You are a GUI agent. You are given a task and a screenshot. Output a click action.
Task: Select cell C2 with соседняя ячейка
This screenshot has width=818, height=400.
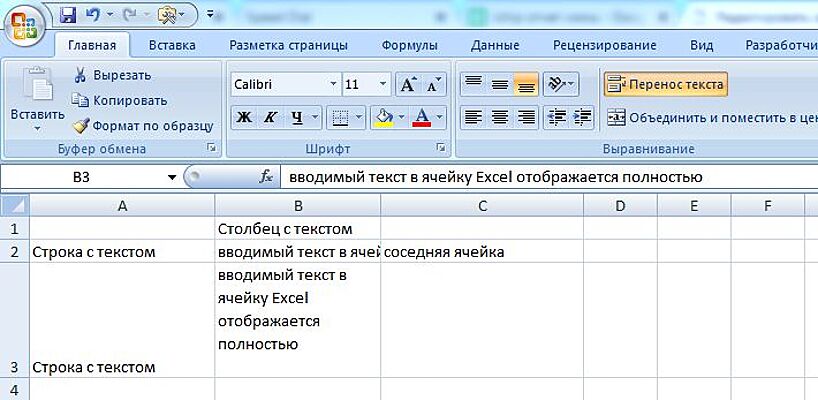pyautogui.click(x=481, y=252)
